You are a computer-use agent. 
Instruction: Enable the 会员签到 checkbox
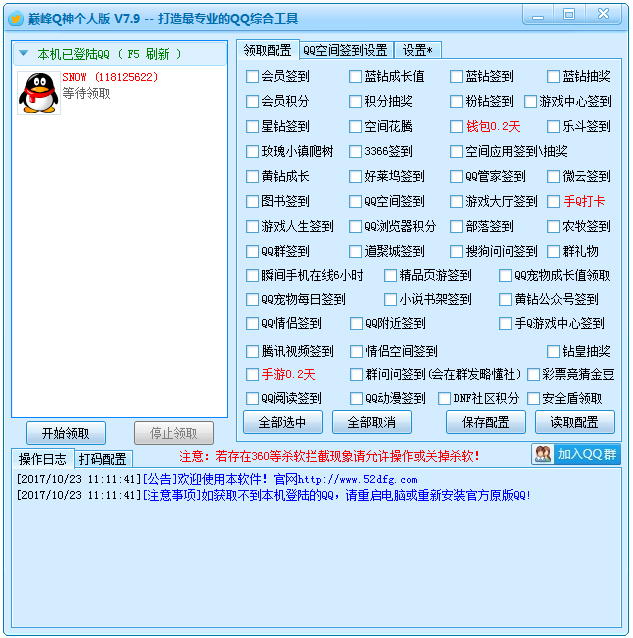(252, 76)
